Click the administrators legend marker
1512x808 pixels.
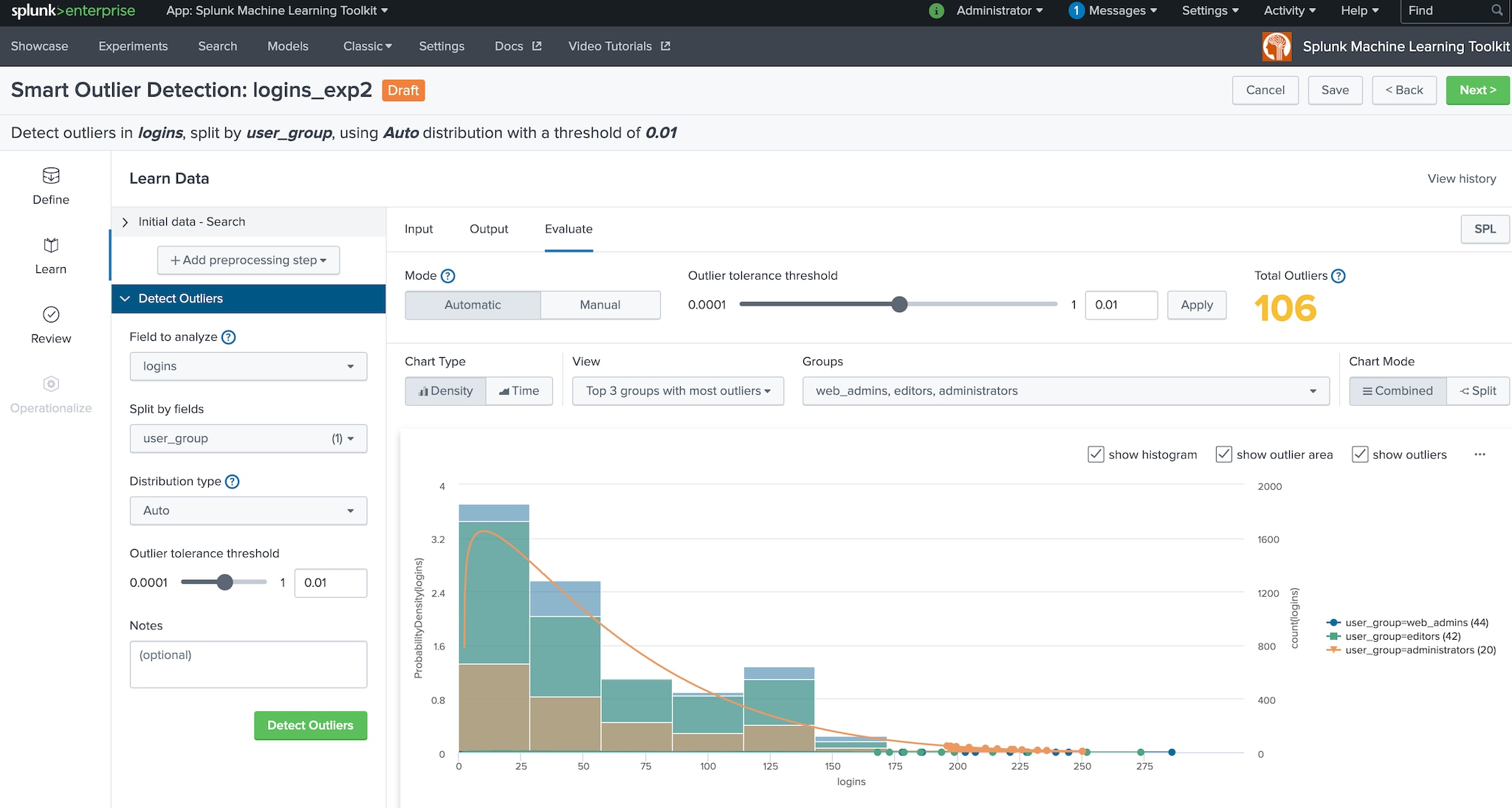[1333, 650]
